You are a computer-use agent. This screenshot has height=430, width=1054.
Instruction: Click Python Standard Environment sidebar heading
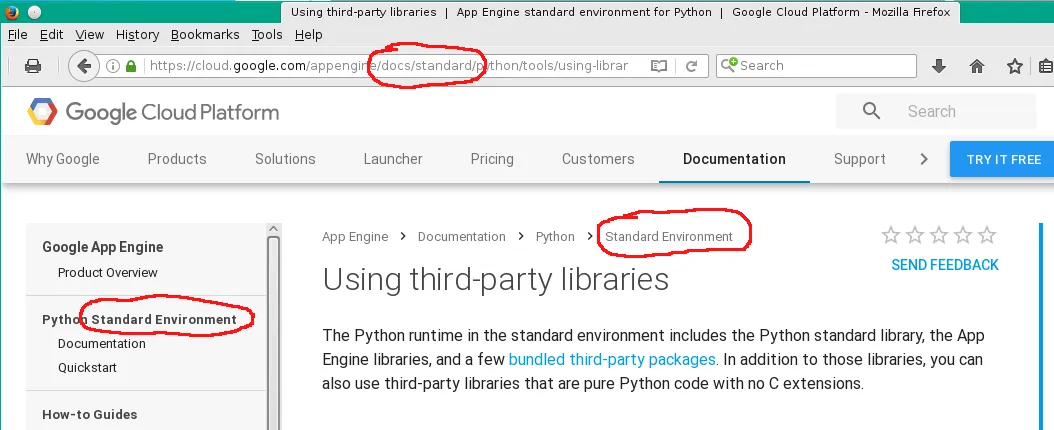tap(140, 320)
